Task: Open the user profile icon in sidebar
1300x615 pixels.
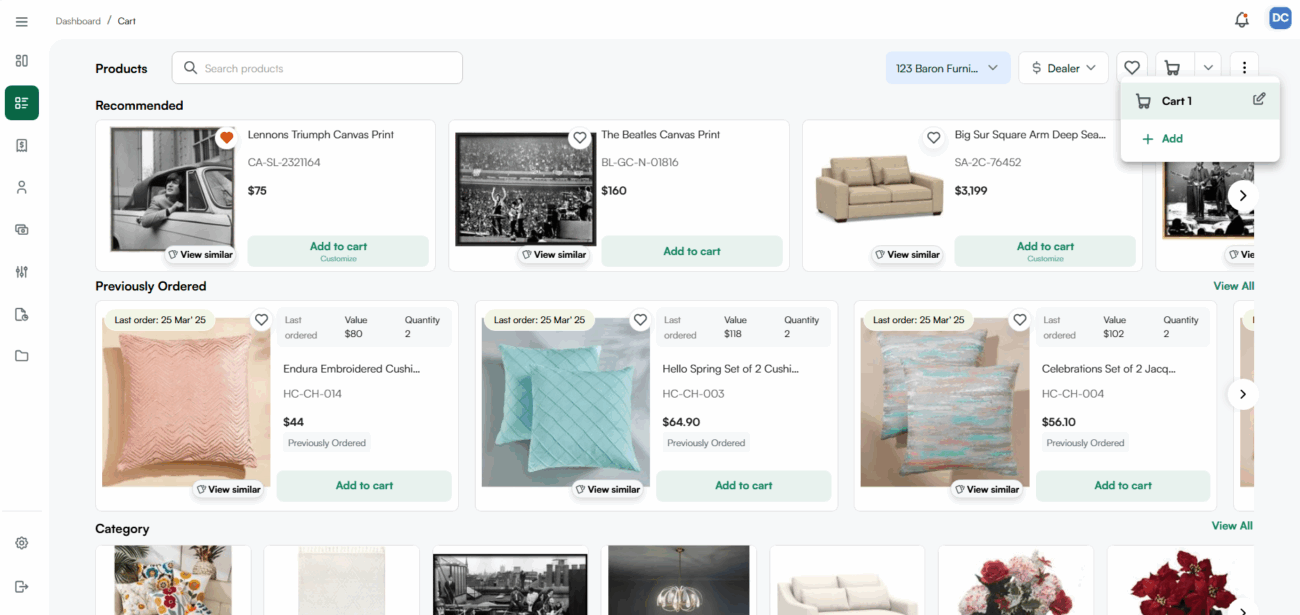Action: [21, 187]
